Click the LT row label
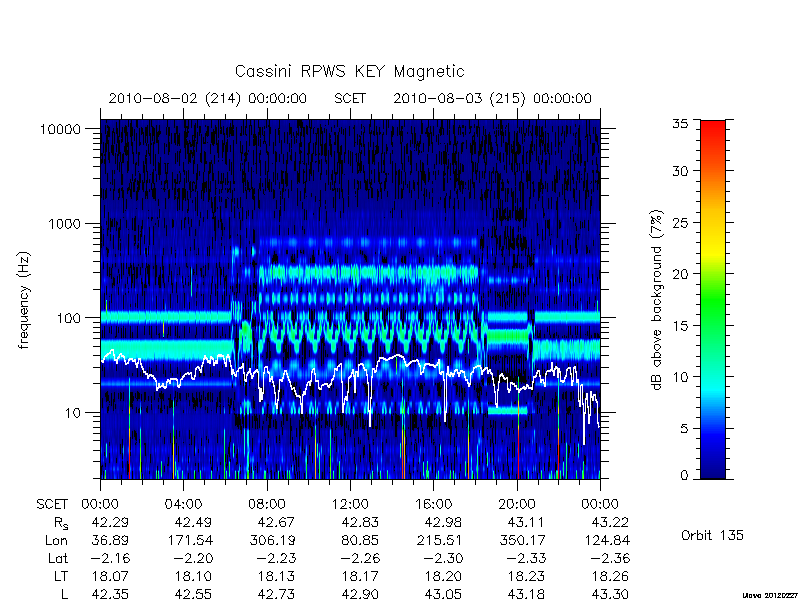Screen dimensions: 800x600 (60, 577)
